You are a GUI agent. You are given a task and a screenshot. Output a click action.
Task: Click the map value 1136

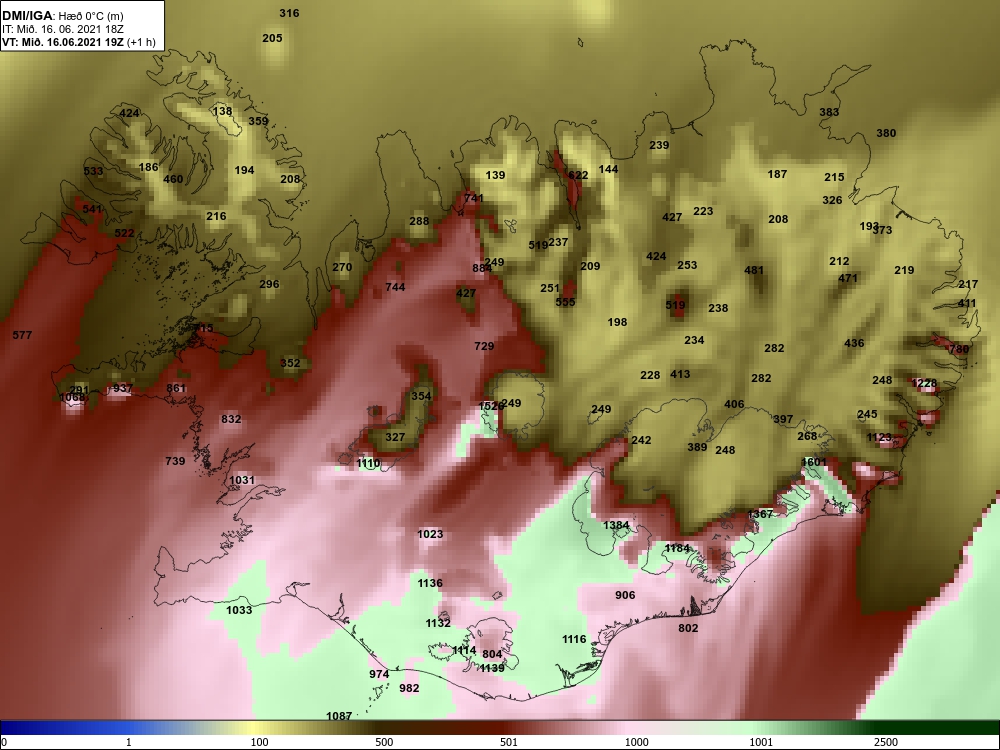[430, 584]
